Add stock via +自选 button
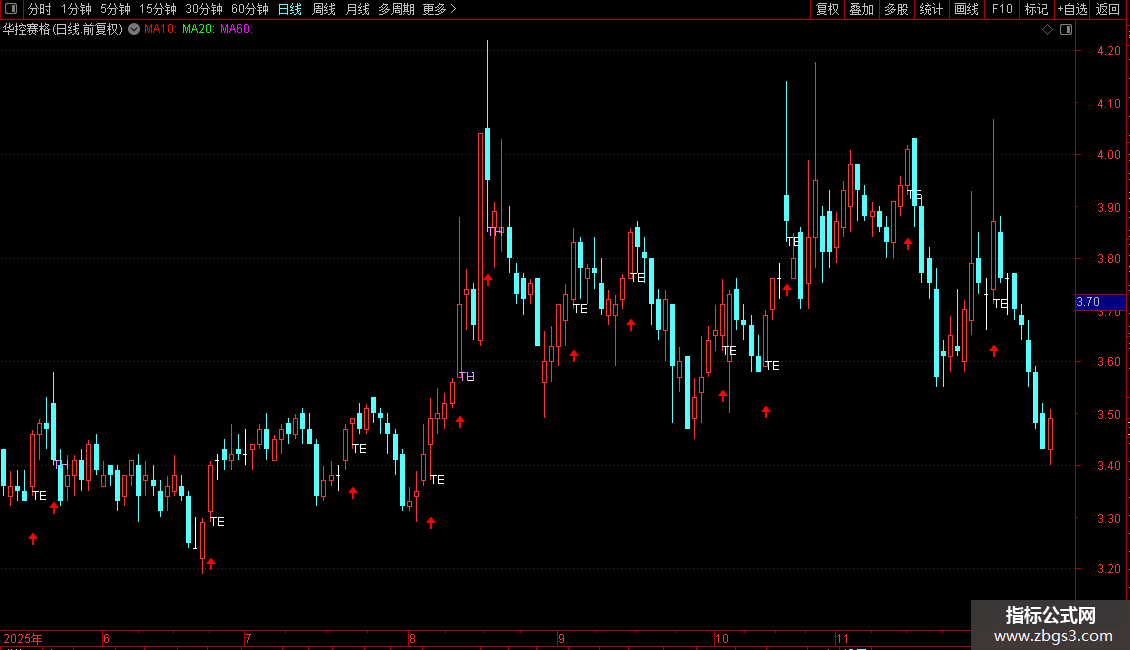Screen dimensions: 1130x650 click(1072, 9)
